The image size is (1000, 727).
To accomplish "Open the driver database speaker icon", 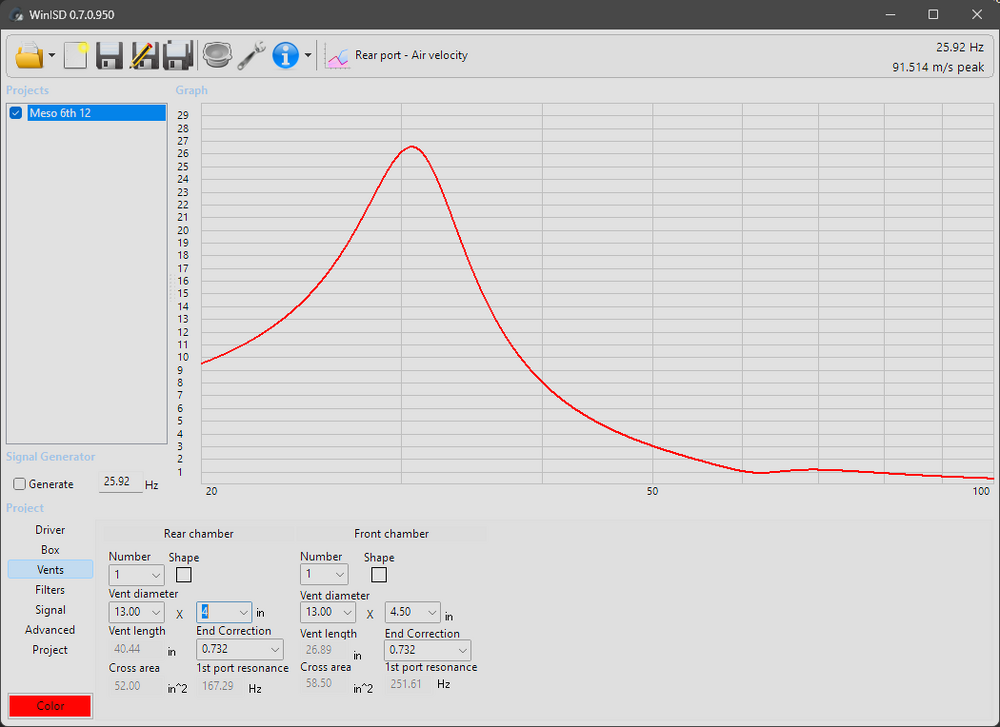I will [x=217, y=55].
